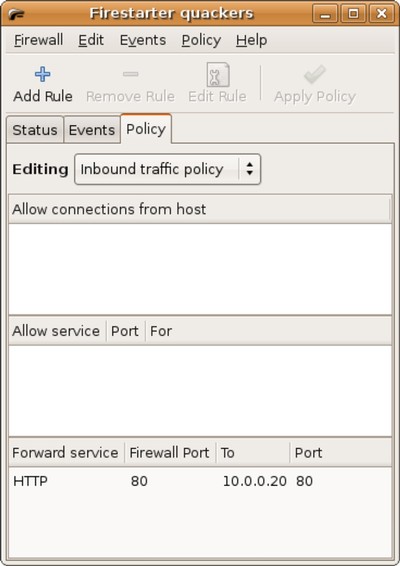Click the Edit Rule document icon
Viewport: 400px width, 566px height.
click(x=217, y=75)
